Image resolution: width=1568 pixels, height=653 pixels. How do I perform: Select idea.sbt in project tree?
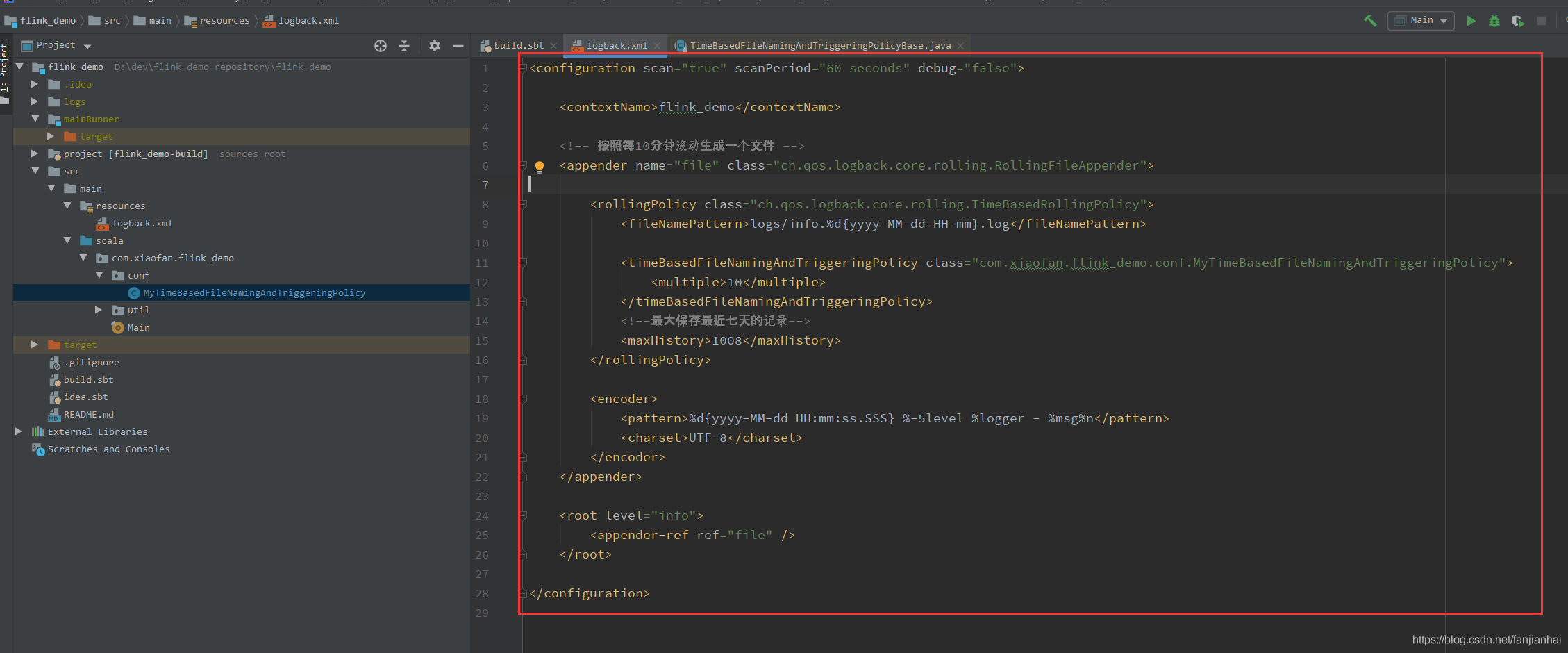(x=85, y=397)
